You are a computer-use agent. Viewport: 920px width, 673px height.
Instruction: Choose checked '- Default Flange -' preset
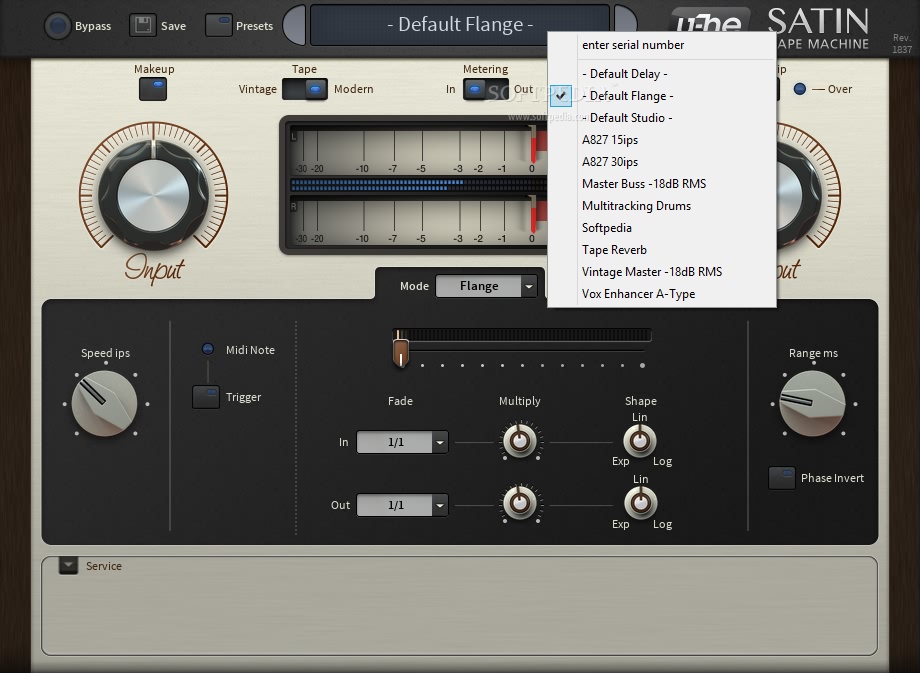click(662, 96)
